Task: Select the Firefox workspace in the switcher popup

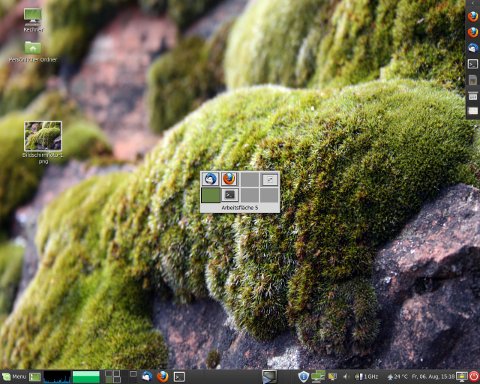Action: tap(229, 179)
